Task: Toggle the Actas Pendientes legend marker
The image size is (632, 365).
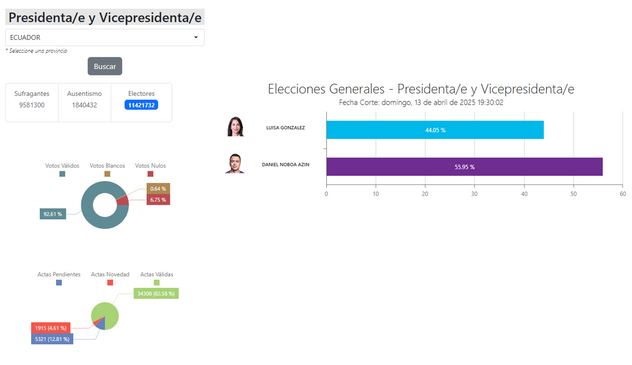Action: 59,283
